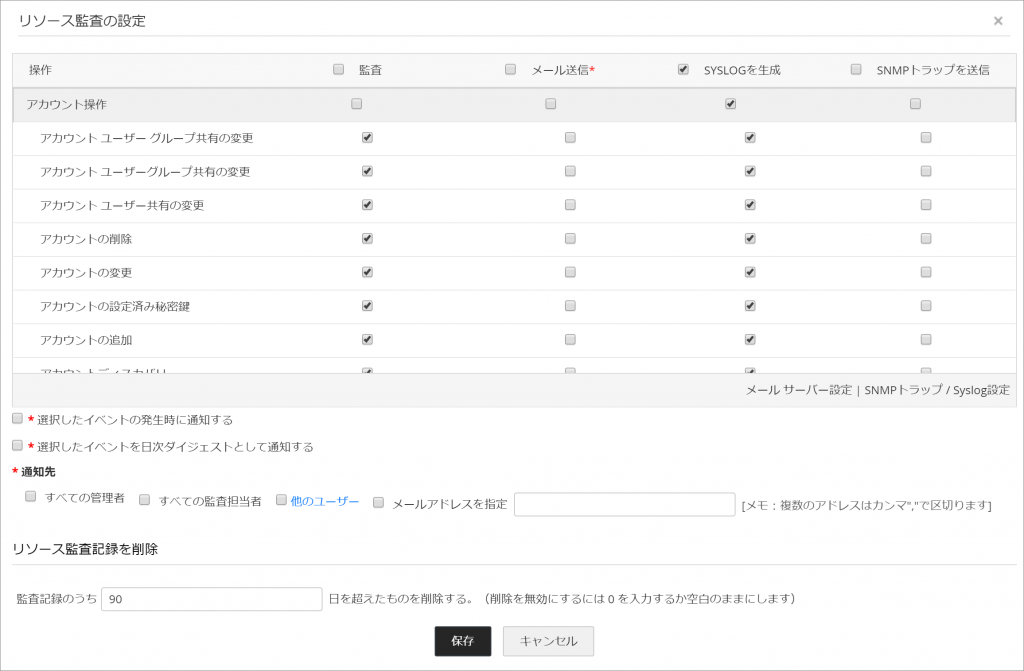Toggle the メール送信 column header checkbox

tap(511, 69)
